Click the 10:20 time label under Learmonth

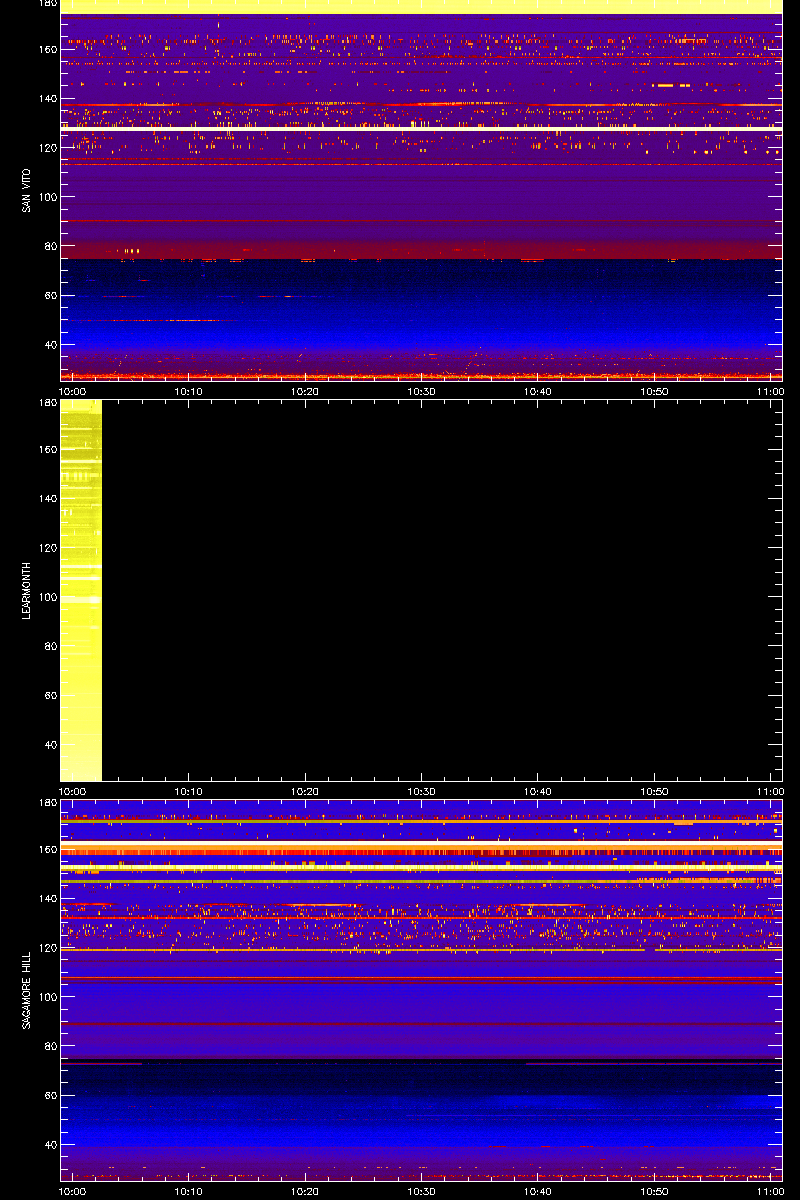[305, 791]
